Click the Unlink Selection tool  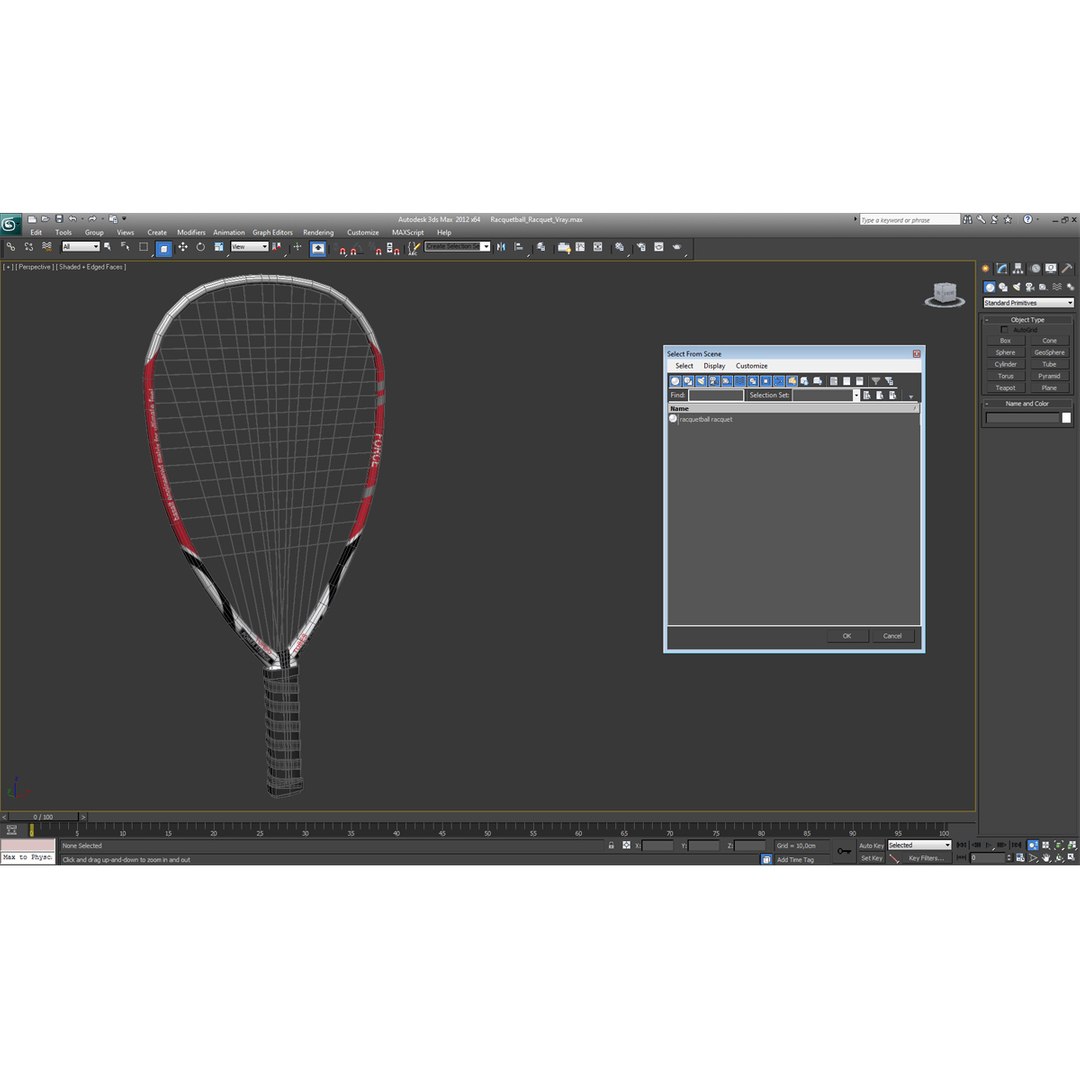click(x=29, y=247)
